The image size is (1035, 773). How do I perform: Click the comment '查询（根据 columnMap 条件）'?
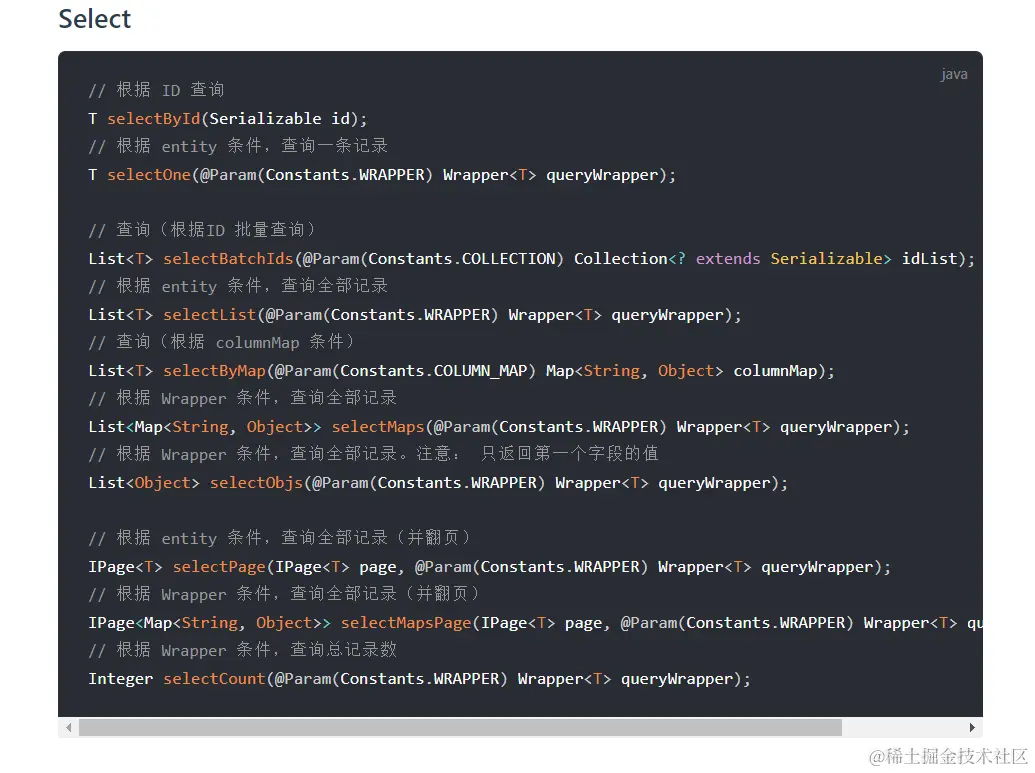click(236, 342)
